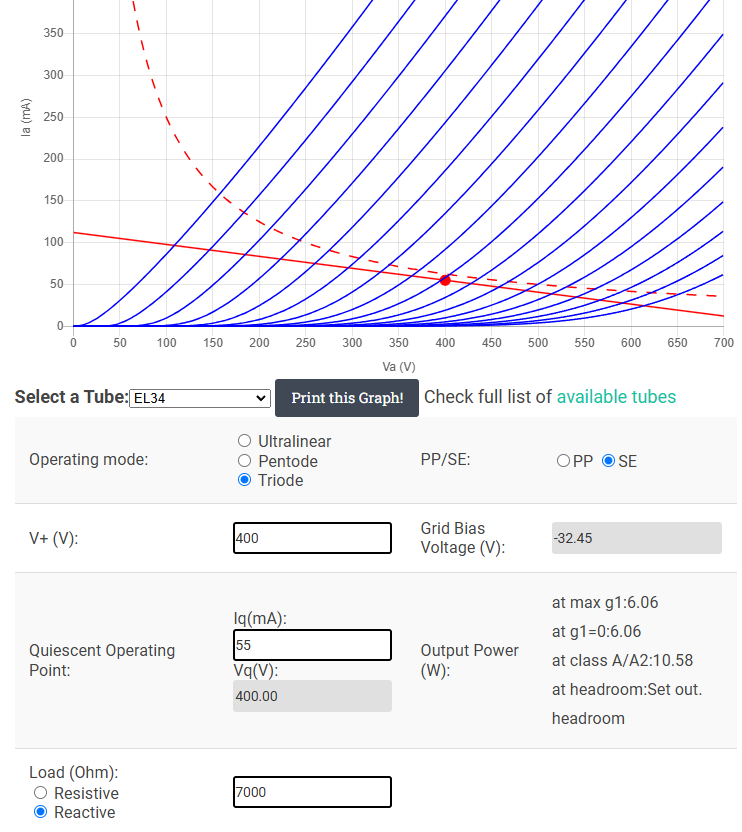Click the 700 tick label on Va axis

724,343
